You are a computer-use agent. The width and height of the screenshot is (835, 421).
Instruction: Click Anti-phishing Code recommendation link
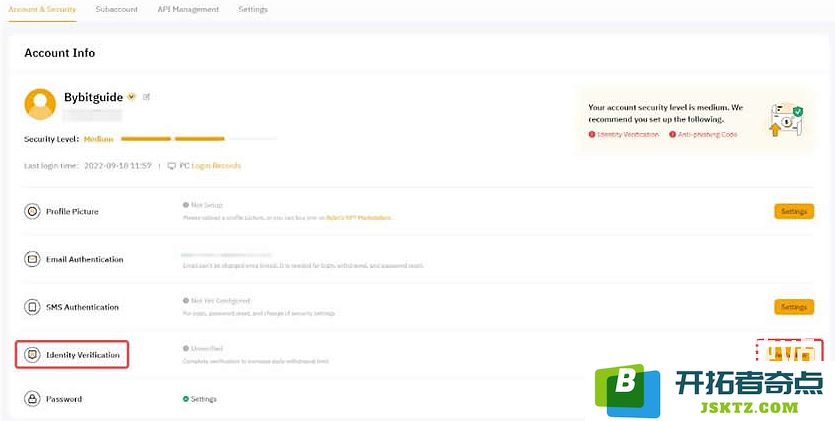(x=708, y=135)
